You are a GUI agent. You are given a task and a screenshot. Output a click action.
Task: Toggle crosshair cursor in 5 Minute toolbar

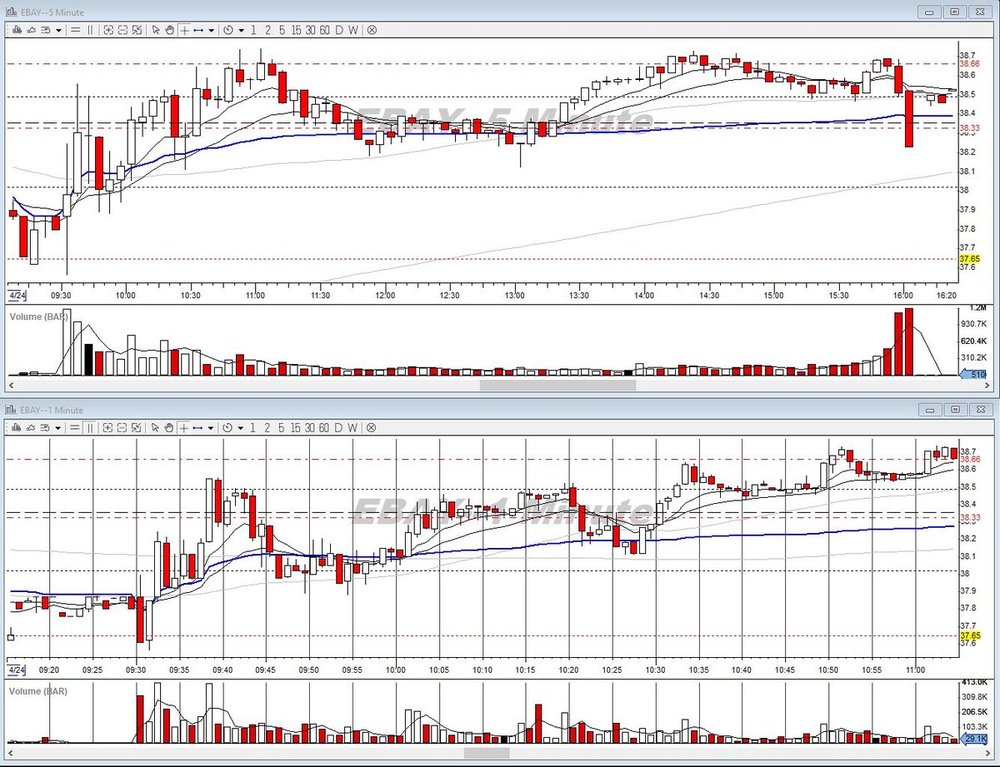point(184,30)
